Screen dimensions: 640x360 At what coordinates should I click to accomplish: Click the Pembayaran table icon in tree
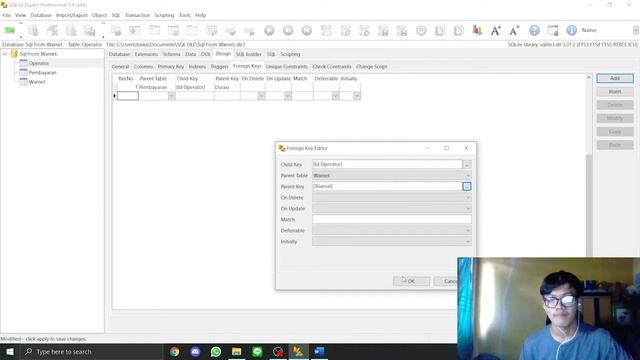pyautogui.click(x=23, y=72)
